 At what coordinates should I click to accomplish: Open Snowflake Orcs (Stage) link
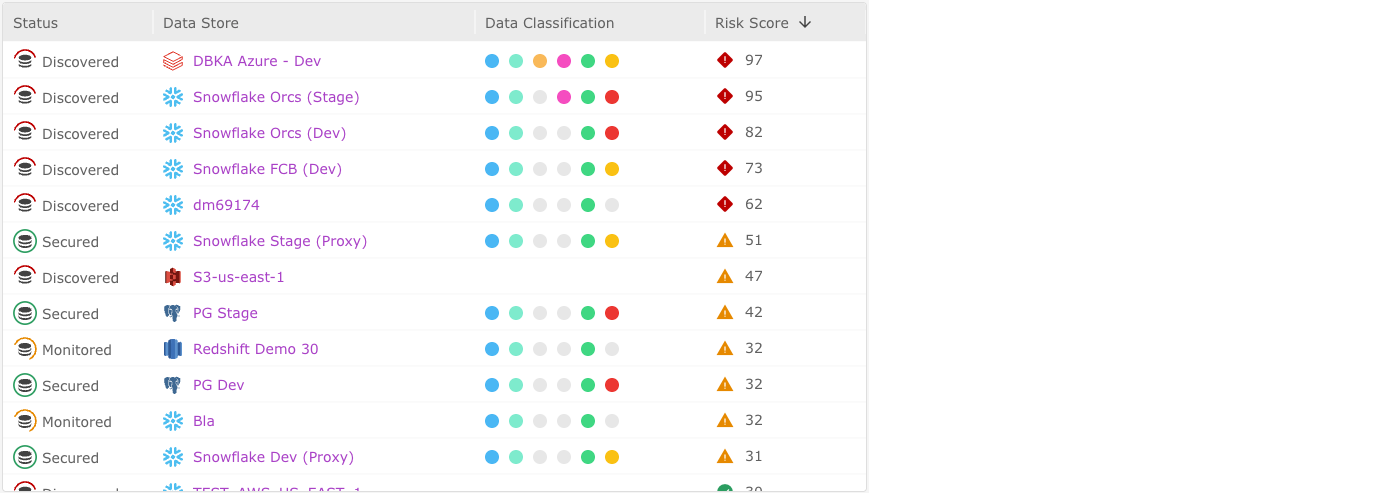pos(276,97)
